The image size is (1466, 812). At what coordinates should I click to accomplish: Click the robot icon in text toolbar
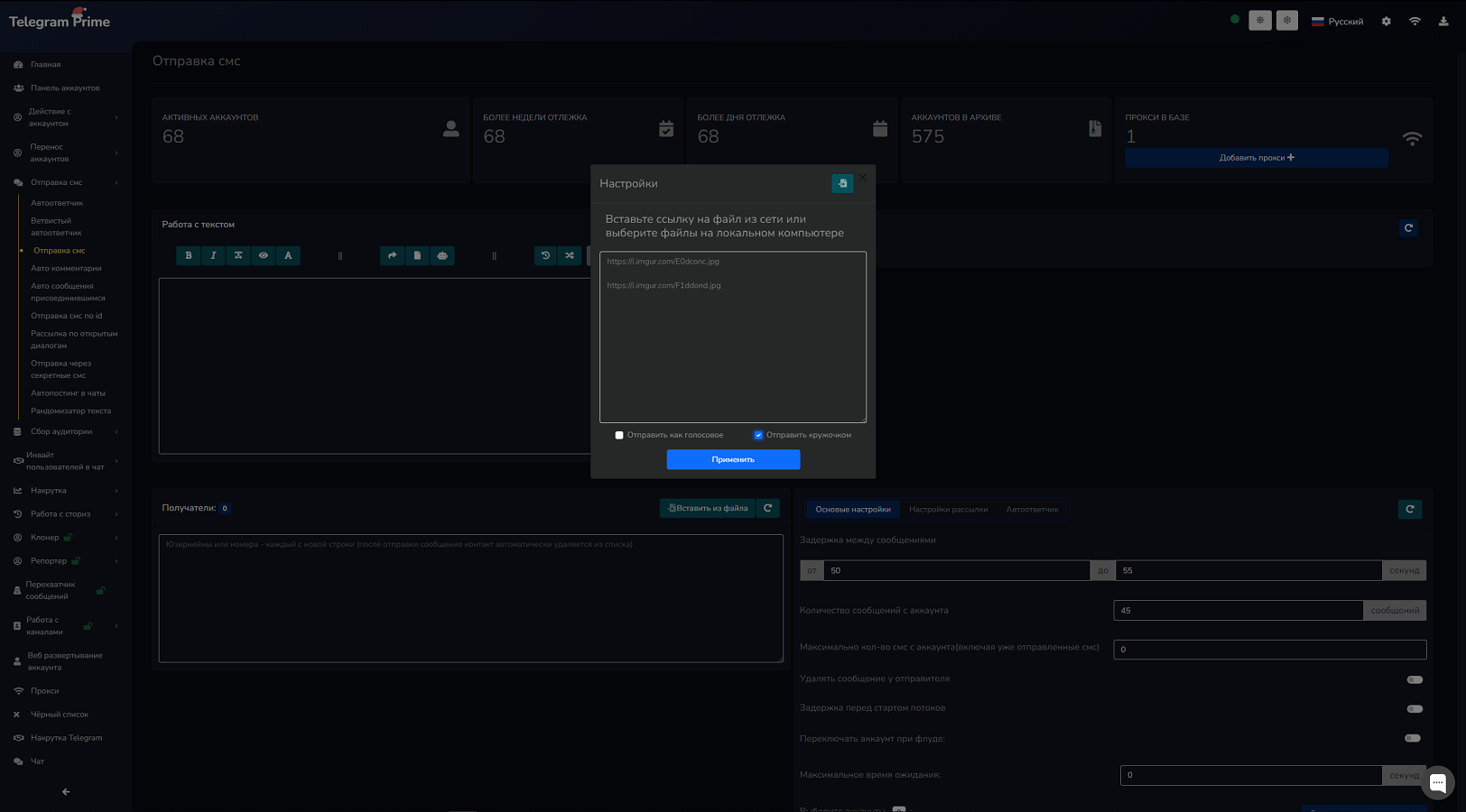tap(442, 255)
